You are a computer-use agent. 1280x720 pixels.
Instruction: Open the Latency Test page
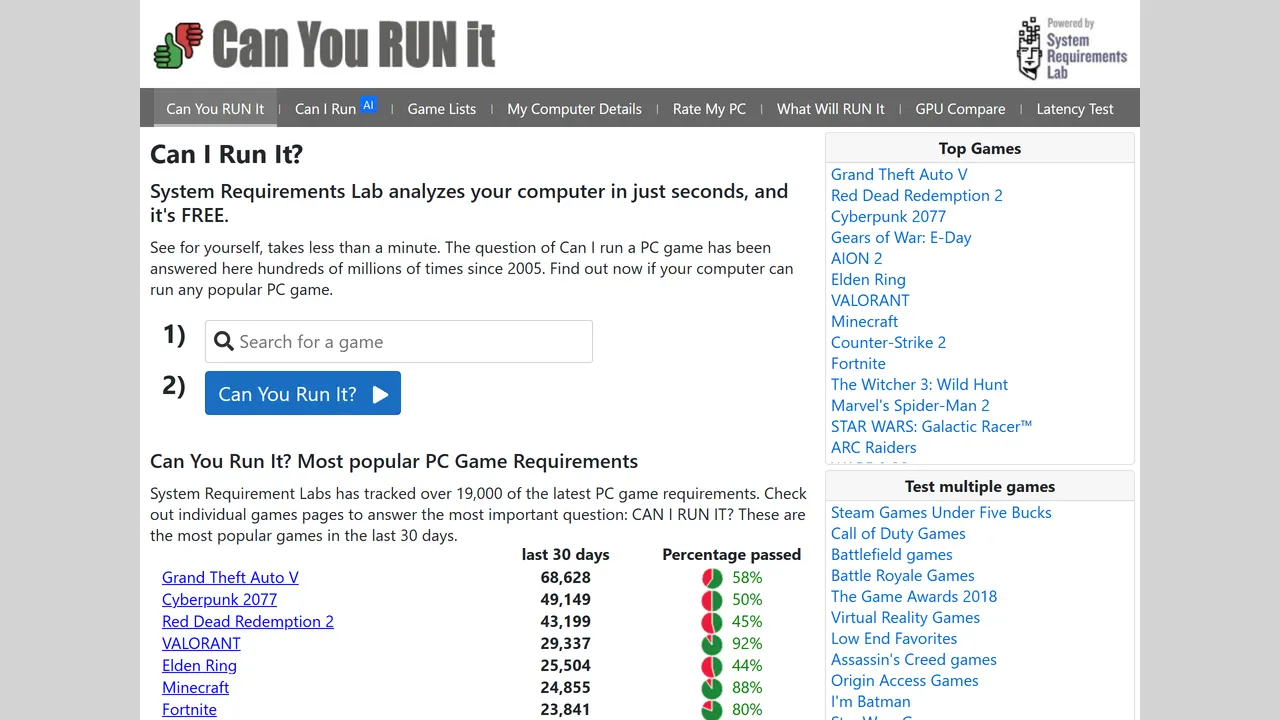tap(1075, 109)
